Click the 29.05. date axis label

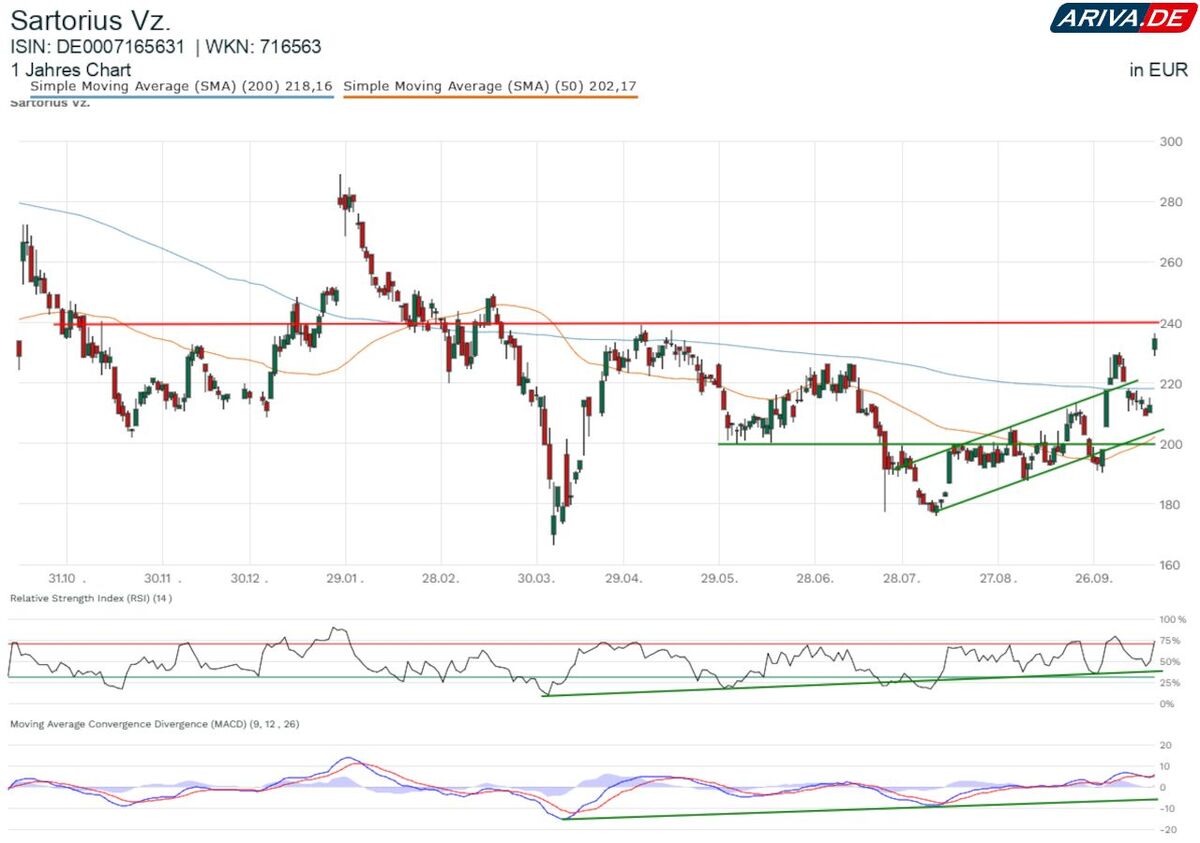(x=718, y=579)
